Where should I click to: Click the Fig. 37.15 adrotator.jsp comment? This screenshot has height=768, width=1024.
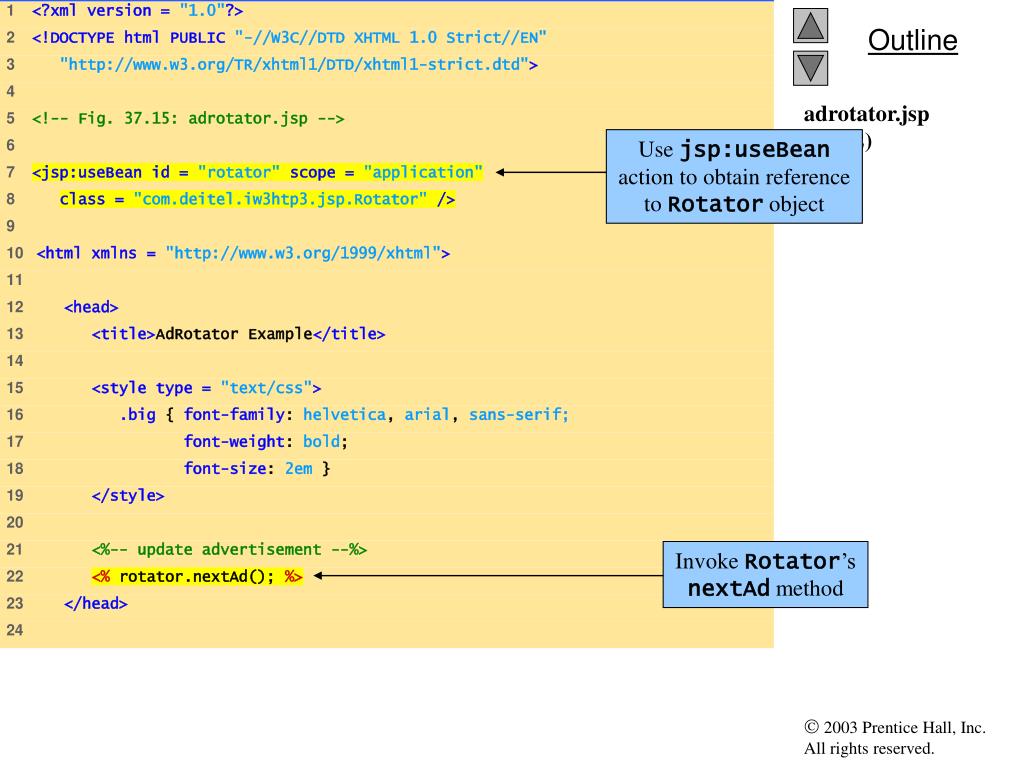188,119
